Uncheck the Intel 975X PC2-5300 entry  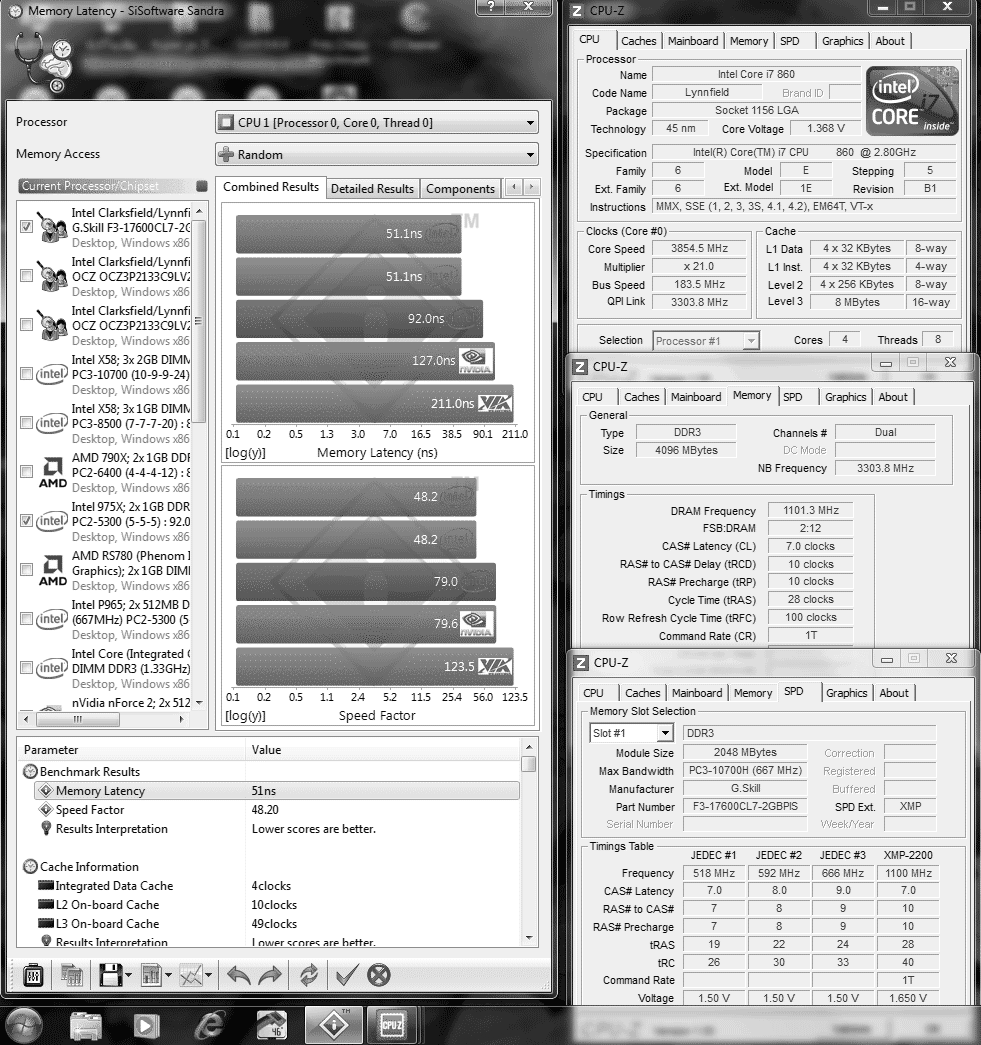tap(26, 521)
